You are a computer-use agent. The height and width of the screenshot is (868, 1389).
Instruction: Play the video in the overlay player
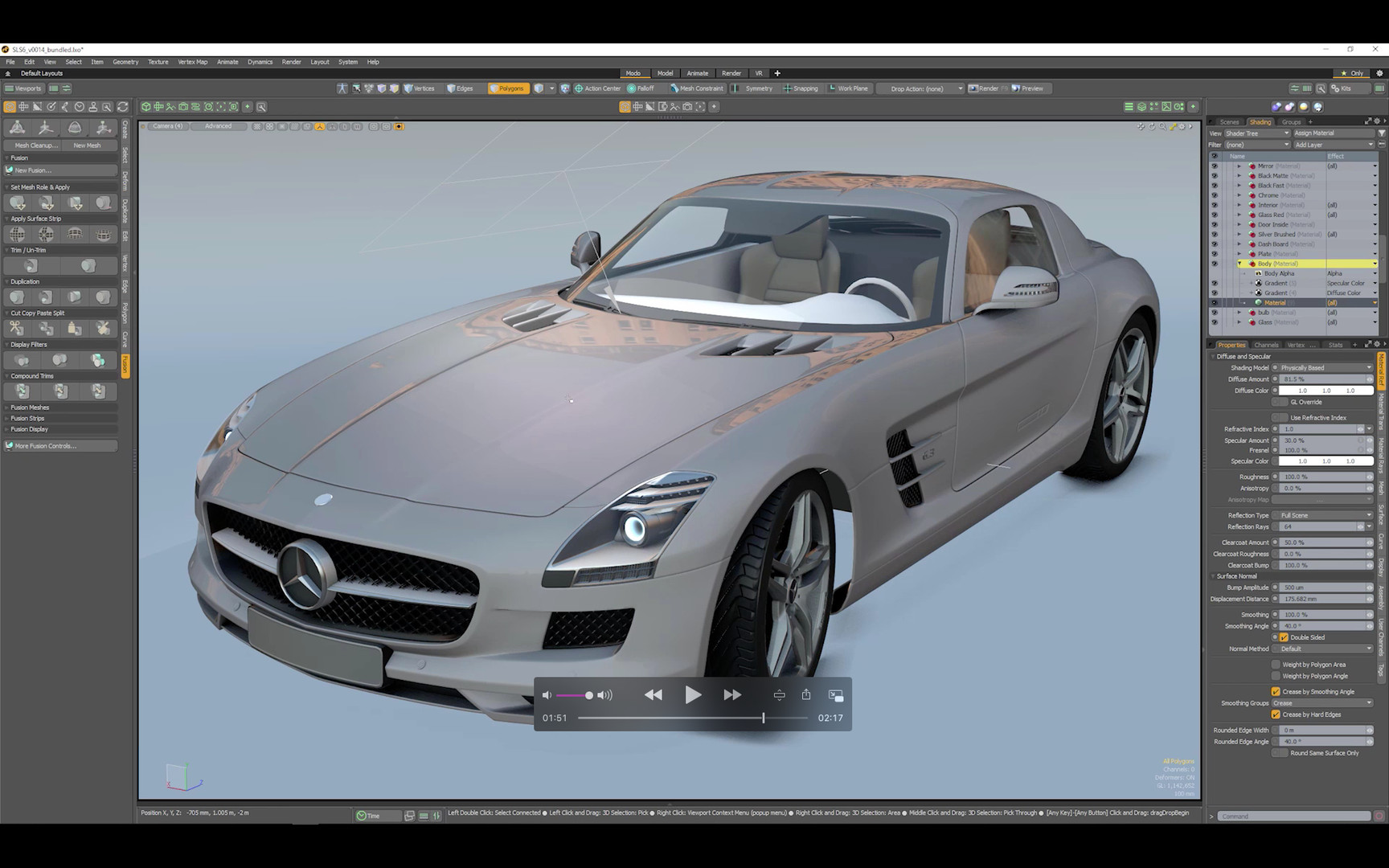click(x=693, y=695)
